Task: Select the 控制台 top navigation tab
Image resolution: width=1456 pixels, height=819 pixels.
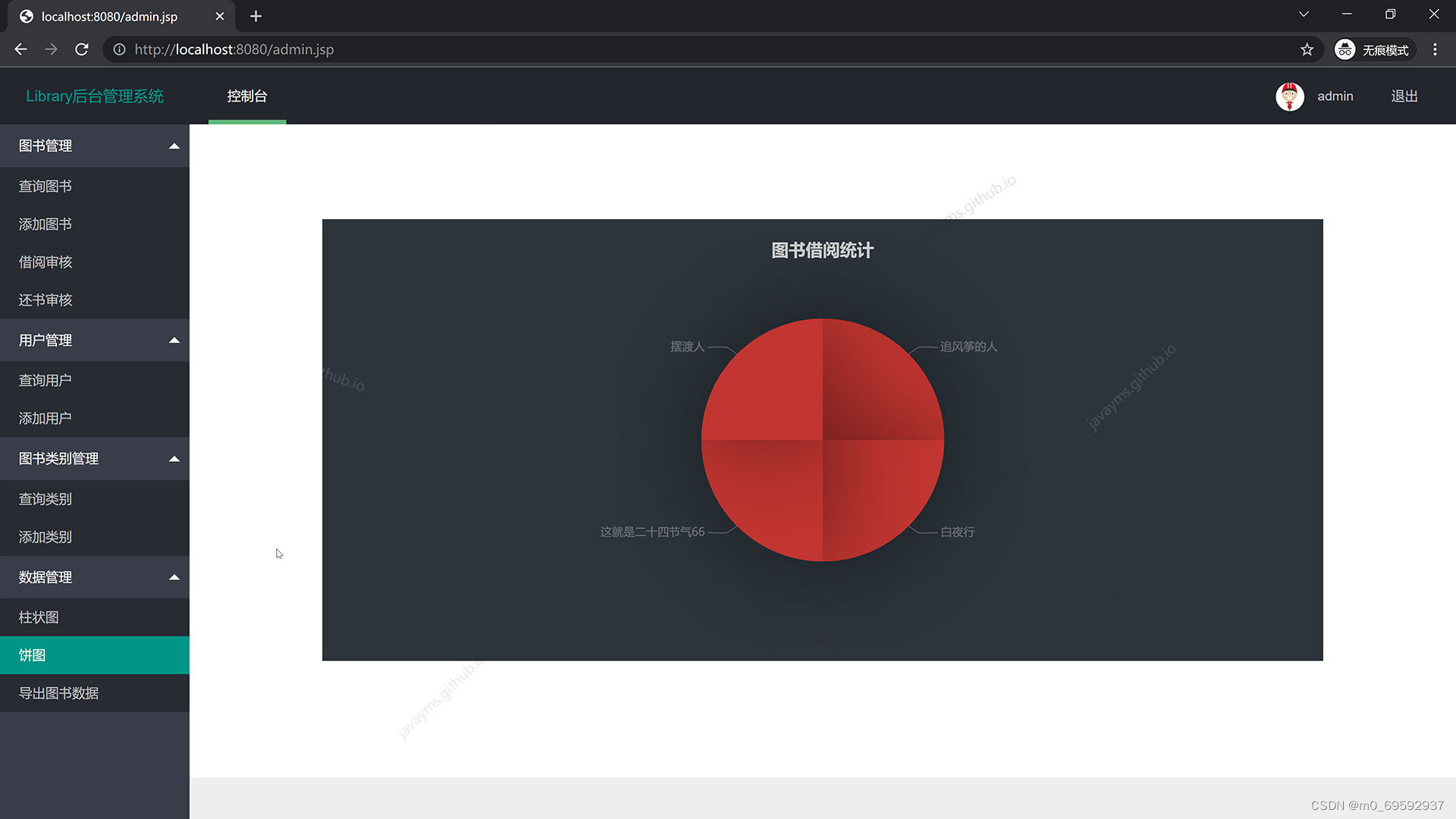Action: [x=247, y=96]
